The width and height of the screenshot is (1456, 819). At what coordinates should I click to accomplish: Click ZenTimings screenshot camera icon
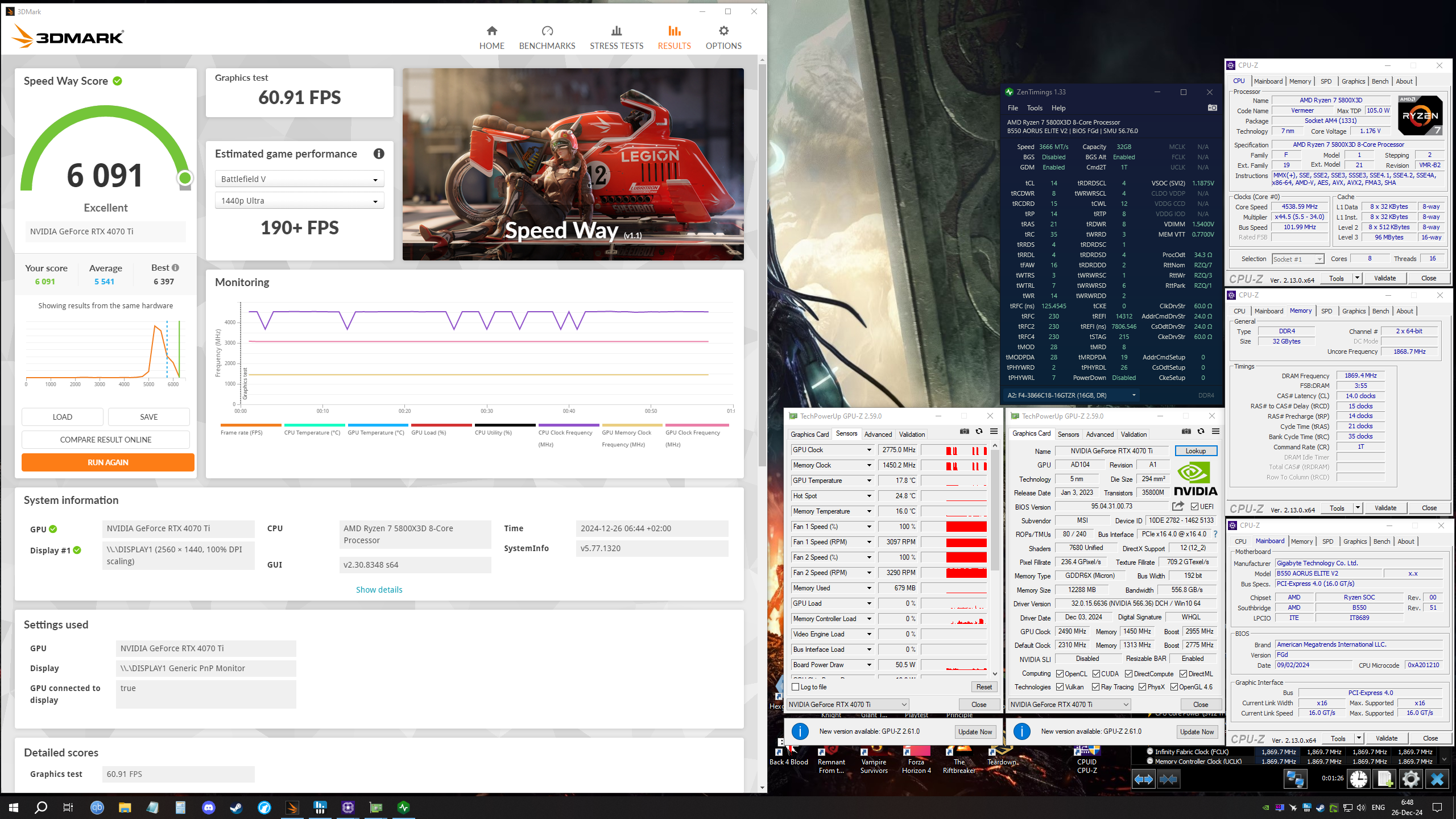click(x=1212, y=107)
